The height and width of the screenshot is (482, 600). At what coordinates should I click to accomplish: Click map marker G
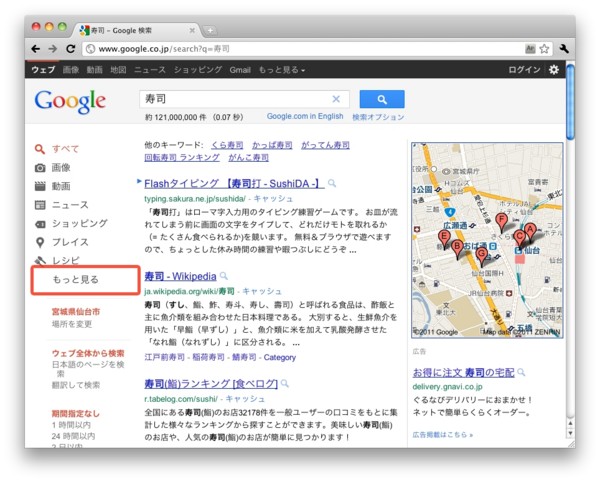tap(481, 256)
